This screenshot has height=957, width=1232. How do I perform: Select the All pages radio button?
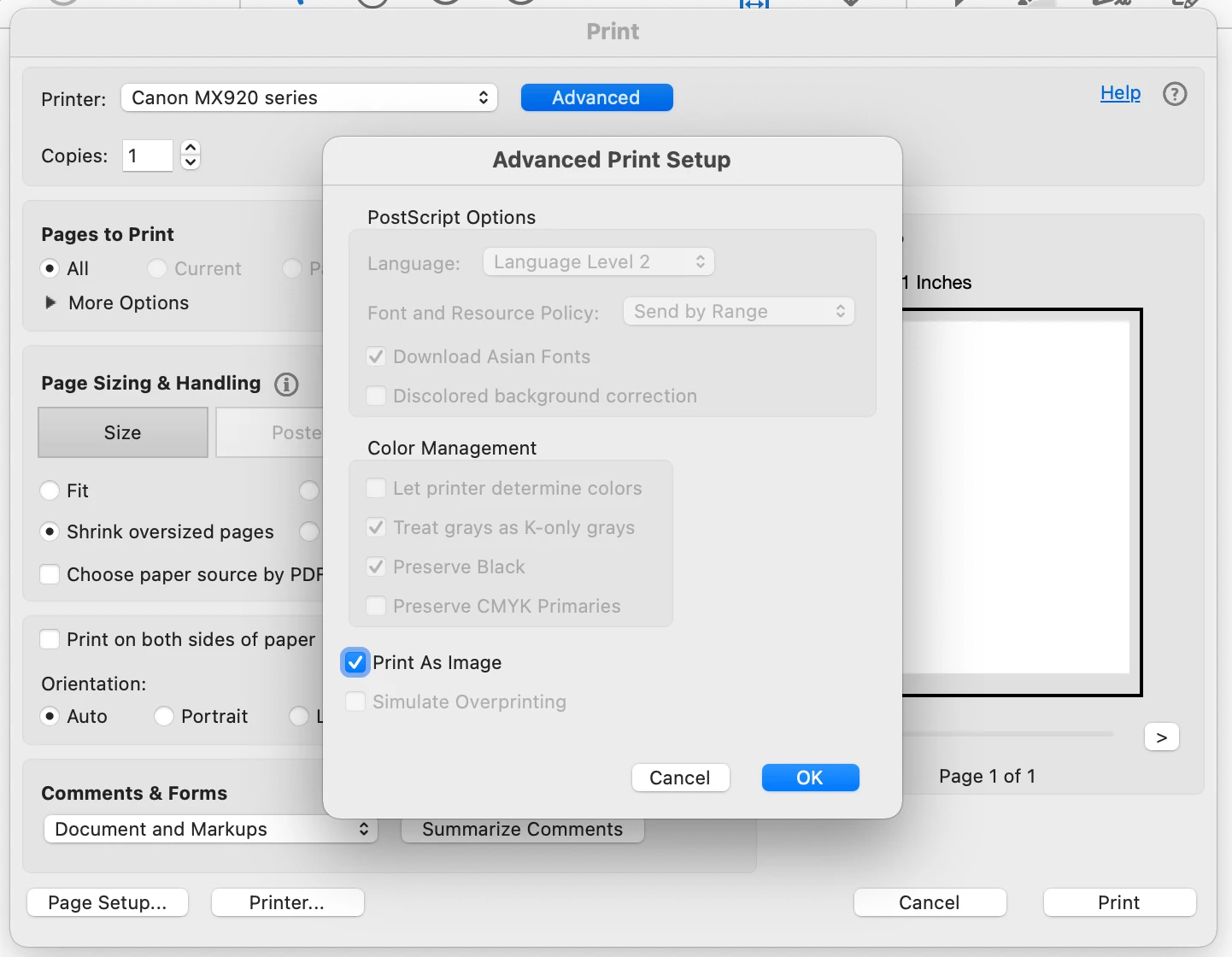pyautogui.click(x=50, y=268)
